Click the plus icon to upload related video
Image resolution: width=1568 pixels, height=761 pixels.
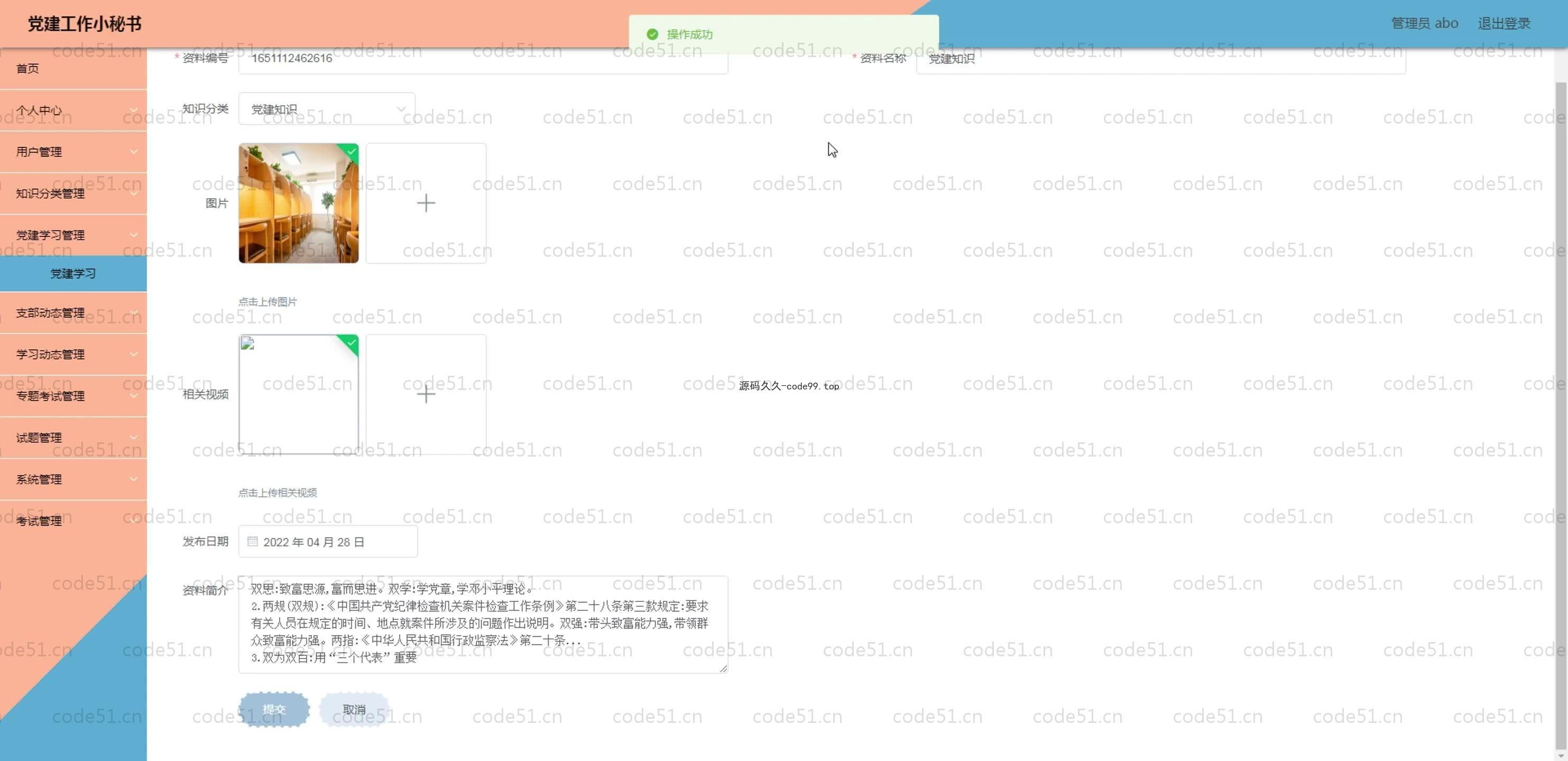click(426, 394)
